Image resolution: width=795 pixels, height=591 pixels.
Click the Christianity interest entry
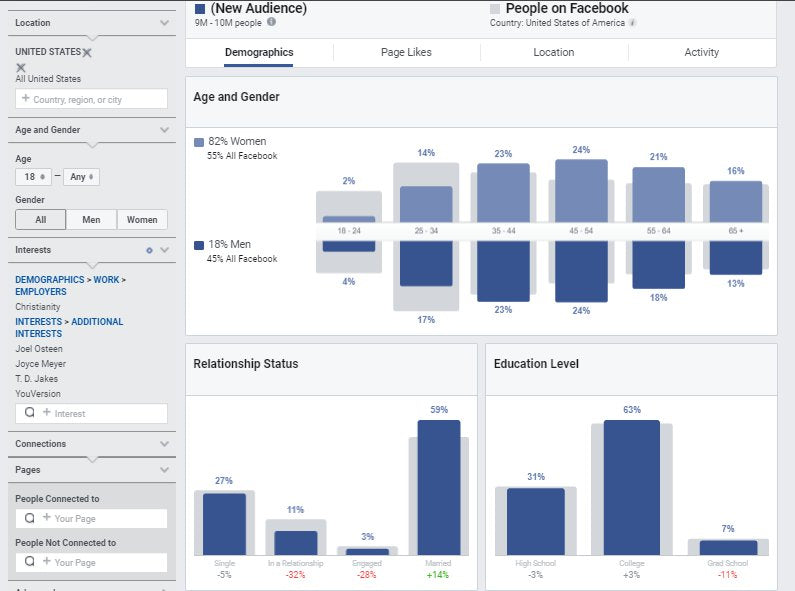38,307
